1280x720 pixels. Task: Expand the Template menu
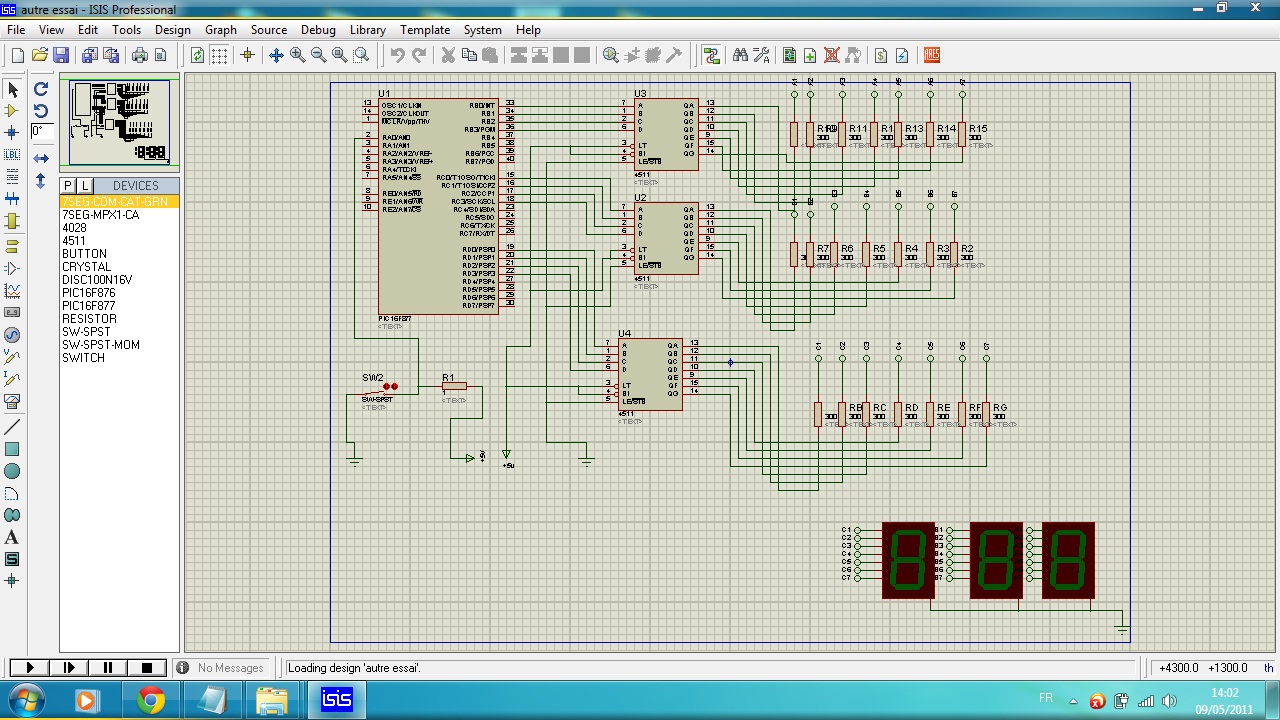coord(425,30)
